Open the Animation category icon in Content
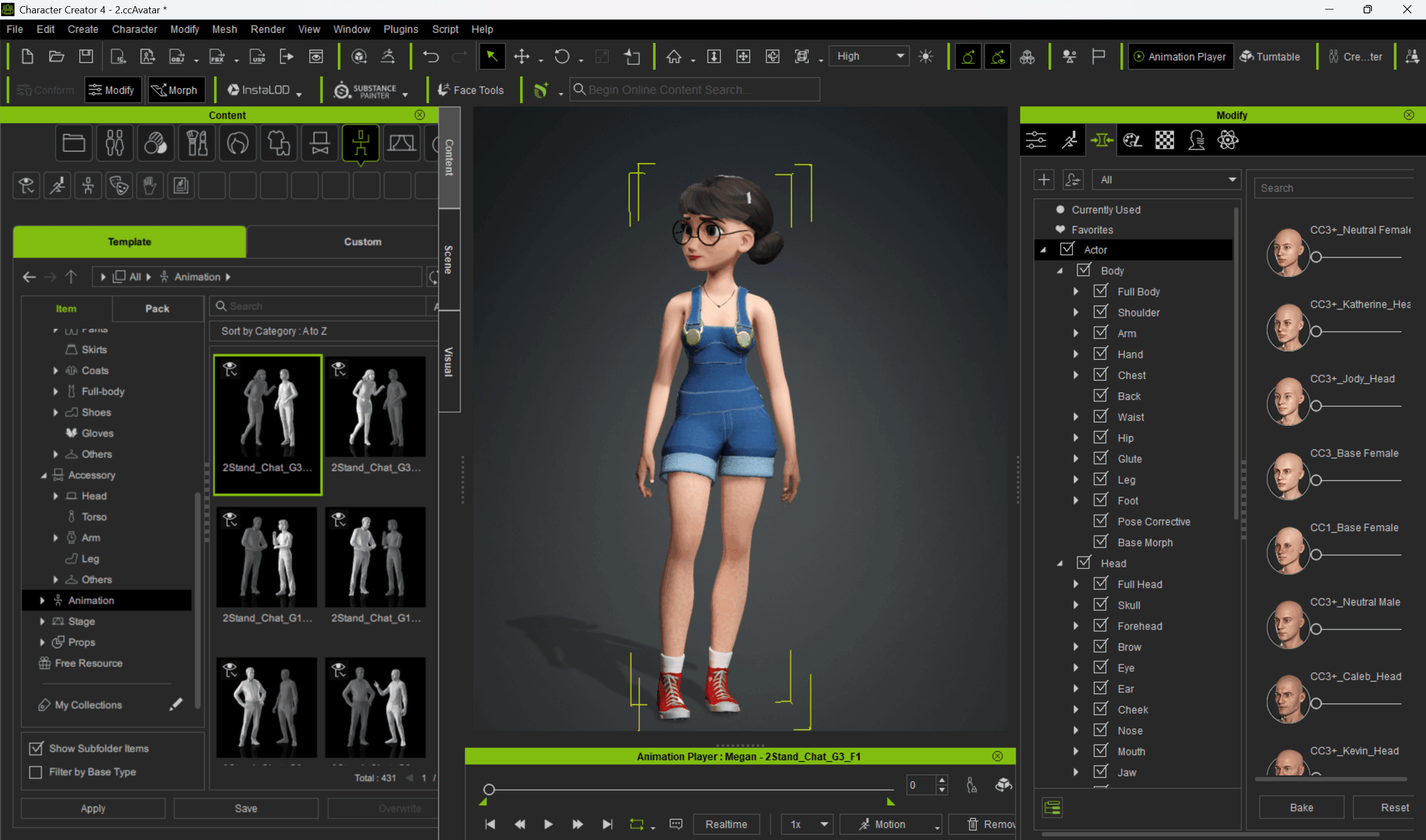Screen dimensions: 1426x840 361,143
